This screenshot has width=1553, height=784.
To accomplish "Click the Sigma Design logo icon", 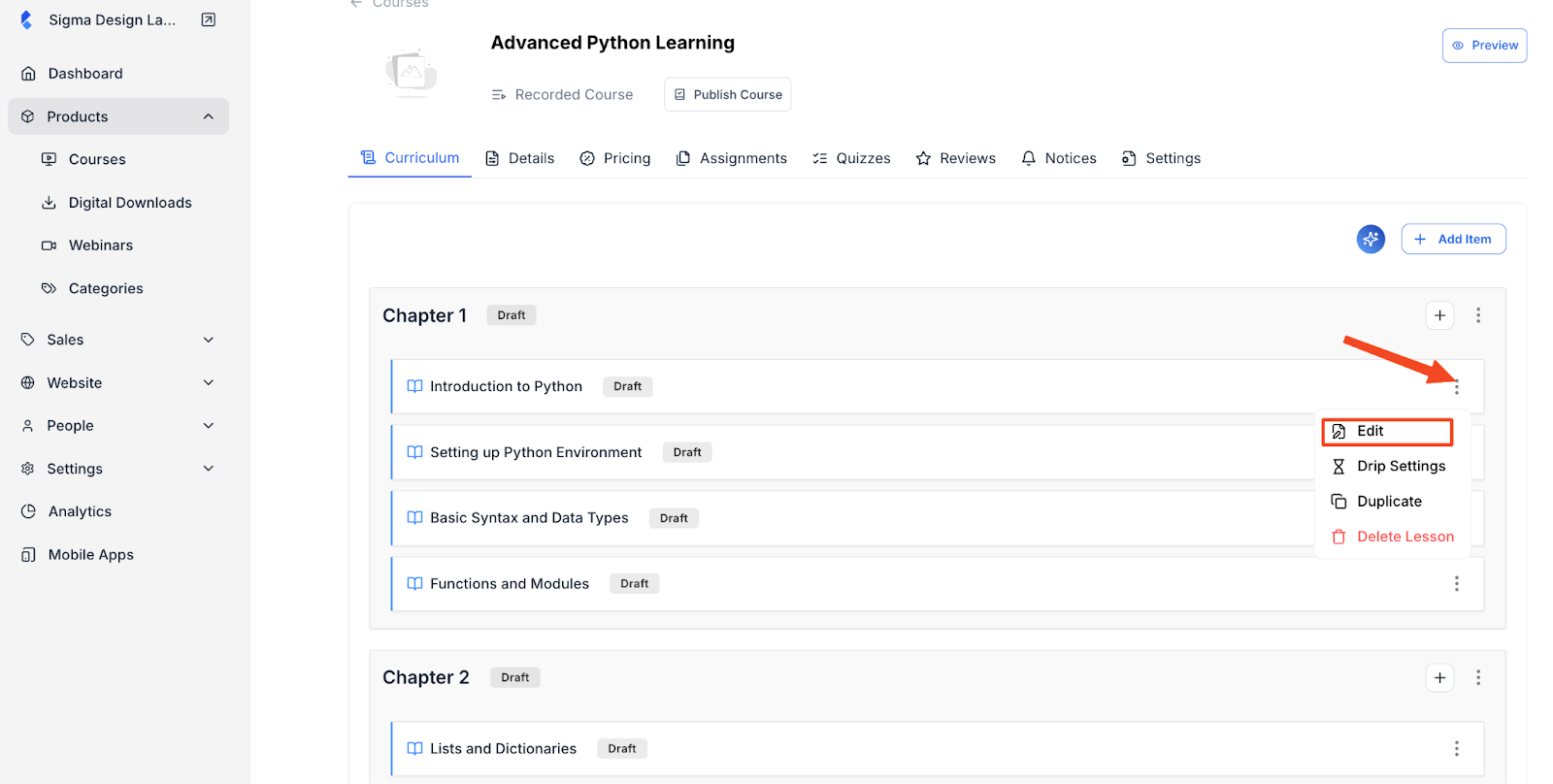I will pyautogui.click(x=26, y=19).
